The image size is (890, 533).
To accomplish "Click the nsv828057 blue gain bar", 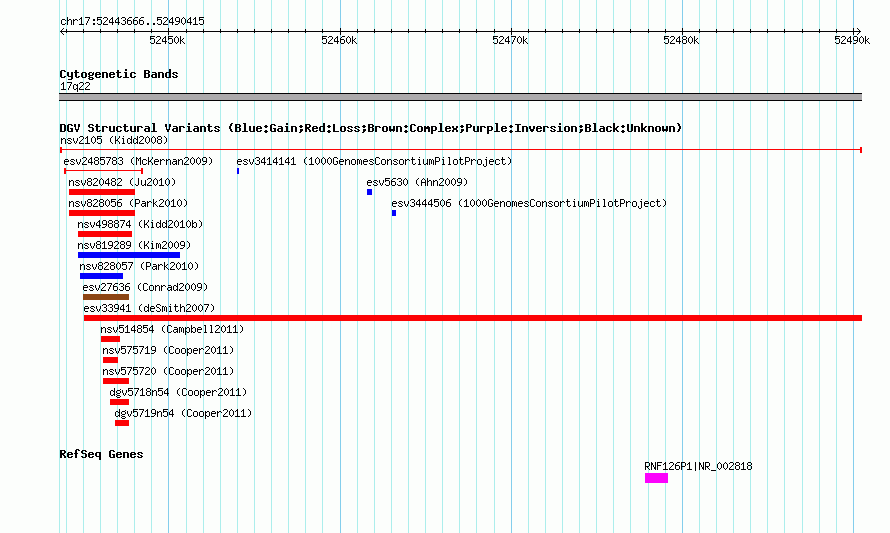I will (102, 276).
